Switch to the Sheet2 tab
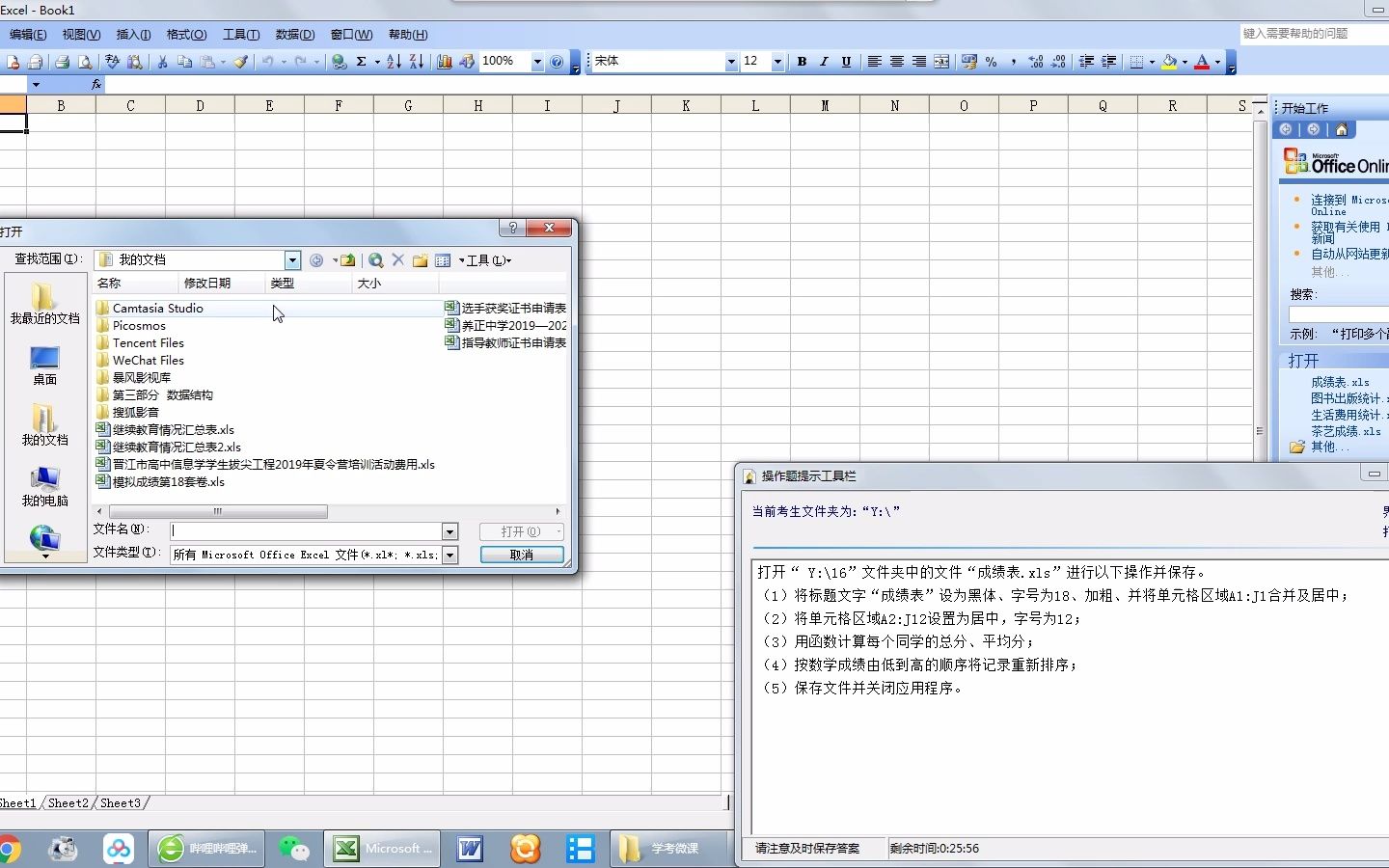The height and width of the screenshot is (868, 1389). 68,803
